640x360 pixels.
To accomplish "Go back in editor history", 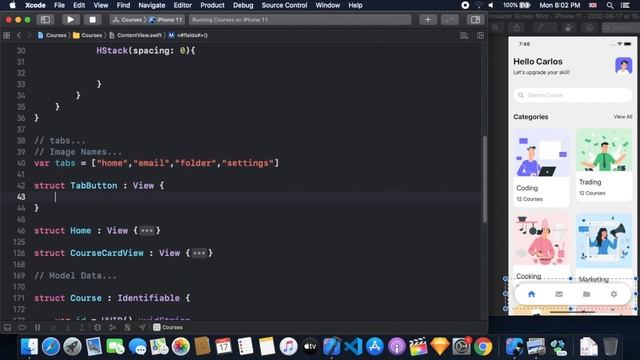I will [x=19, y=36].
